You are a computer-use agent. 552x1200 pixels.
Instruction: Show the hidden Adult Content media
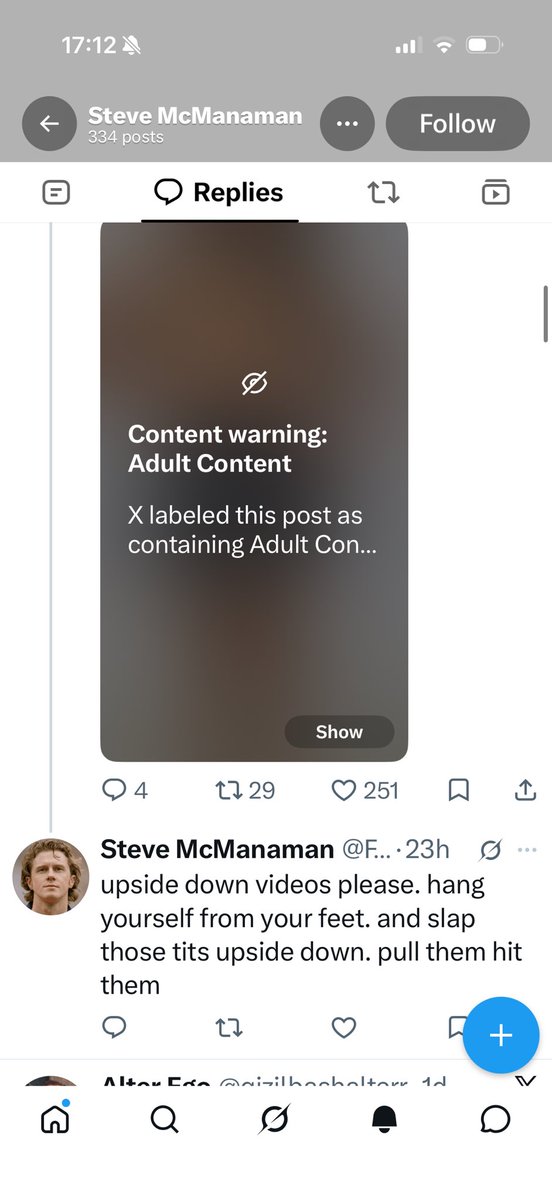point(339,732)
